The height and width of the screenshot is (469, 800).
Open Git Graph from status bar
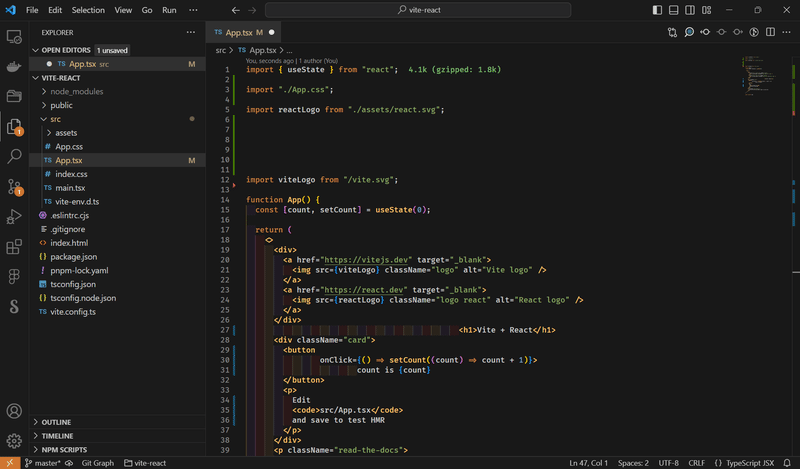(x=97, y=463)
